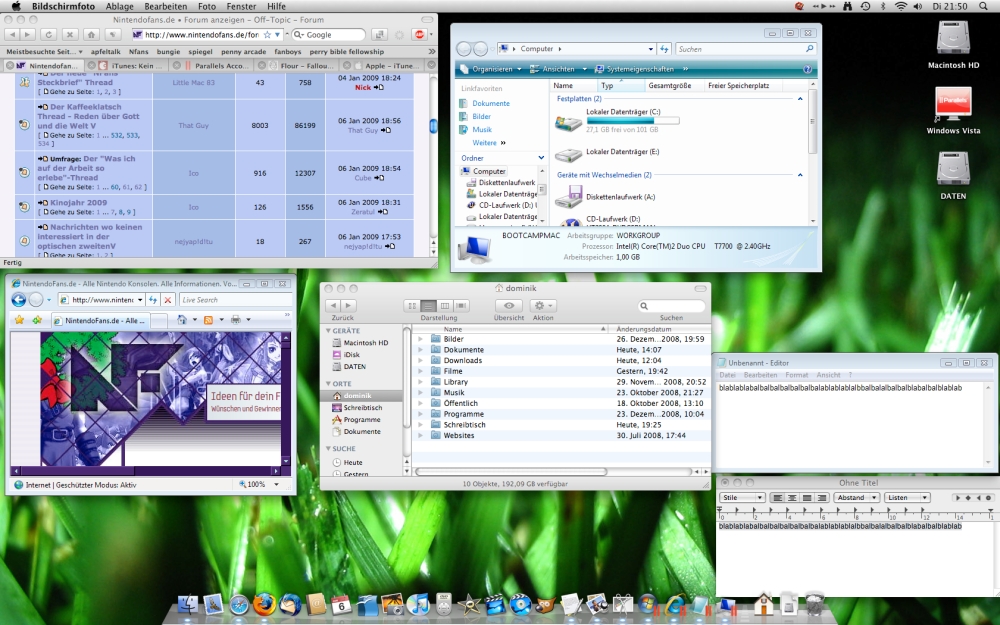This screenshot has width=1000, height=625.
Task: Switch to Parallels Acco... tab in Firefox
Action: (x=213, y=65)
